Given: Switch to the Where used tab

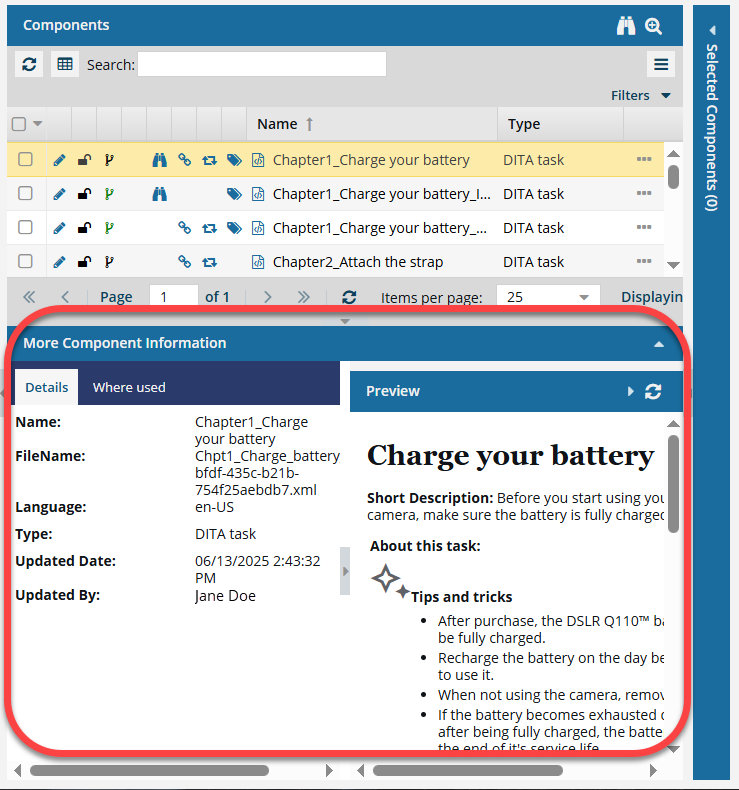Looking at the screenshot, I should 129,387.
